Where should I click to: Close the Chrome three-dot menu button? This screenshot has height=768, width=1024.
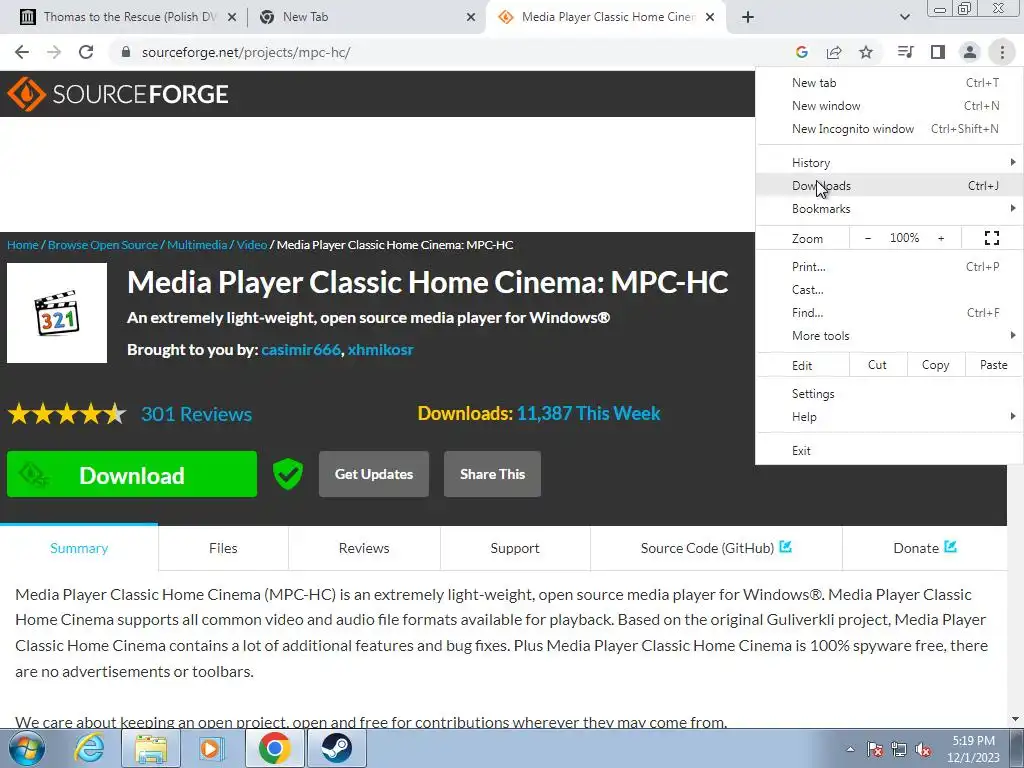[x=1002, y=52]
